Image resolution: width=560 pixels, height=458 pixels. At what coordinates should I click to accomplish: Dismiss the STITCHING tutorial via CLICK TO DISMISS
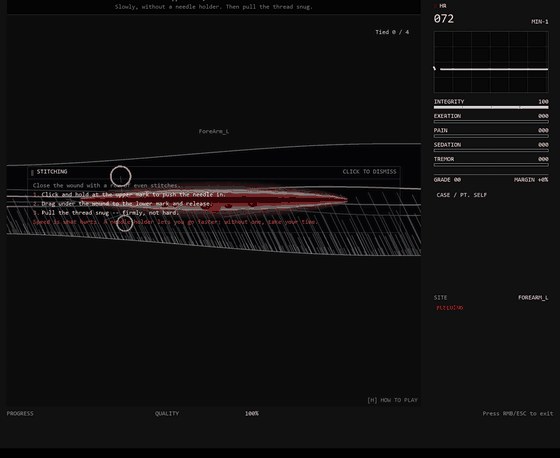click(x=369, y=172)
